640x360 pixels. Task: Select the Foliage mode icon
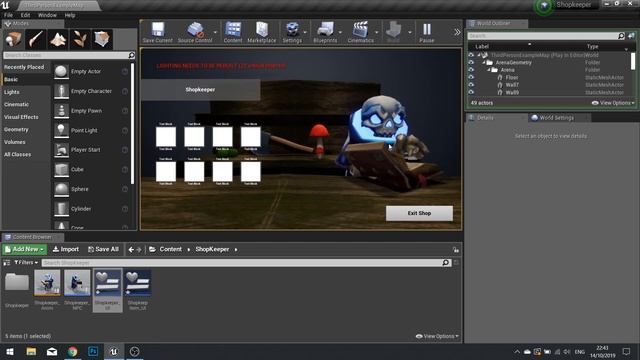click(80, 39)
